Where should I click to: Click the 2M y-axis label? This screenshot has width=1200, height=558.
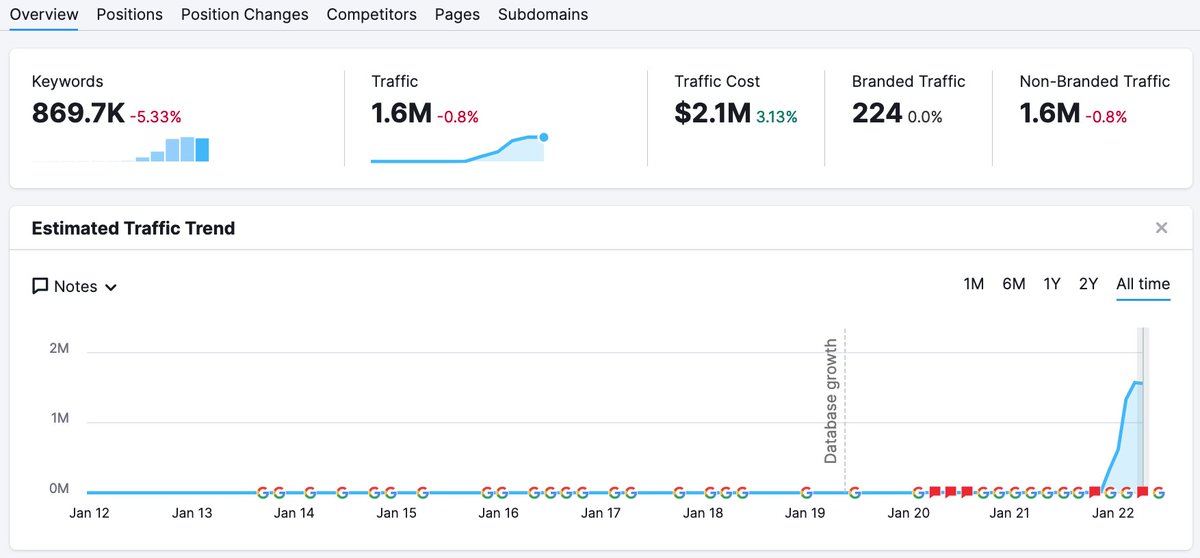click(58, 348)
